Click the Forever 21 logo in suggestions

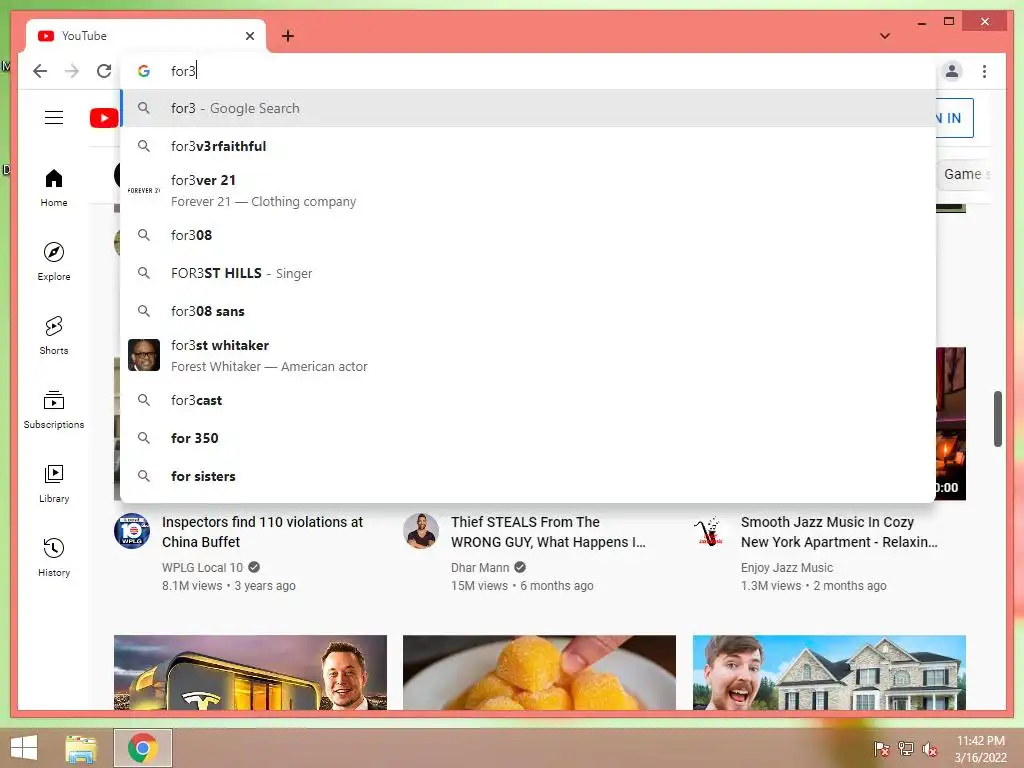tap(144, 191)
